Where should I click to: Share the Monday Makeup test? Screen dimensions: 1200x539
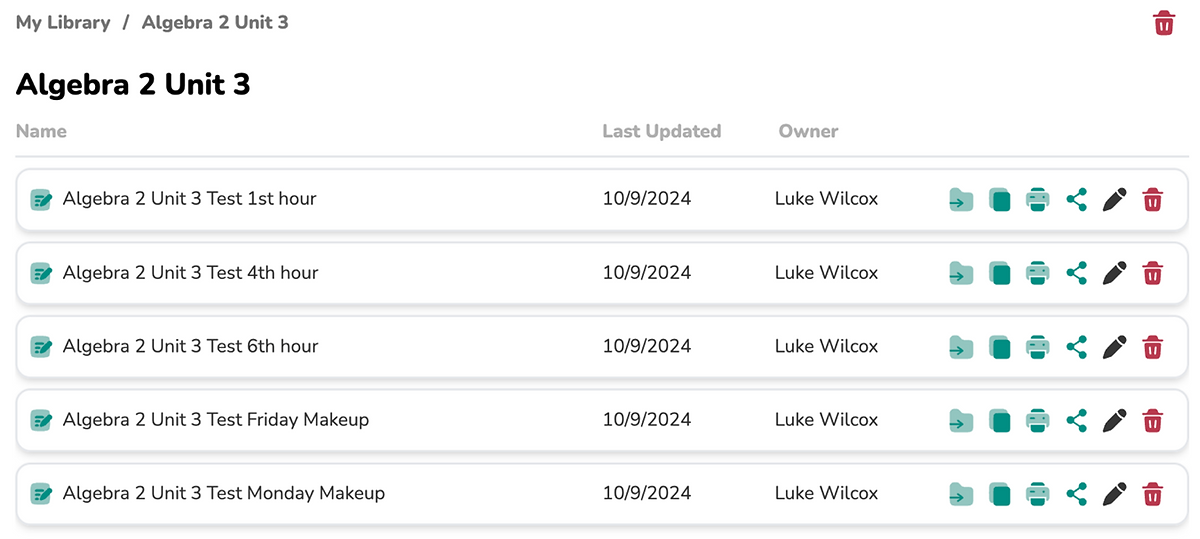point(1076,494)
